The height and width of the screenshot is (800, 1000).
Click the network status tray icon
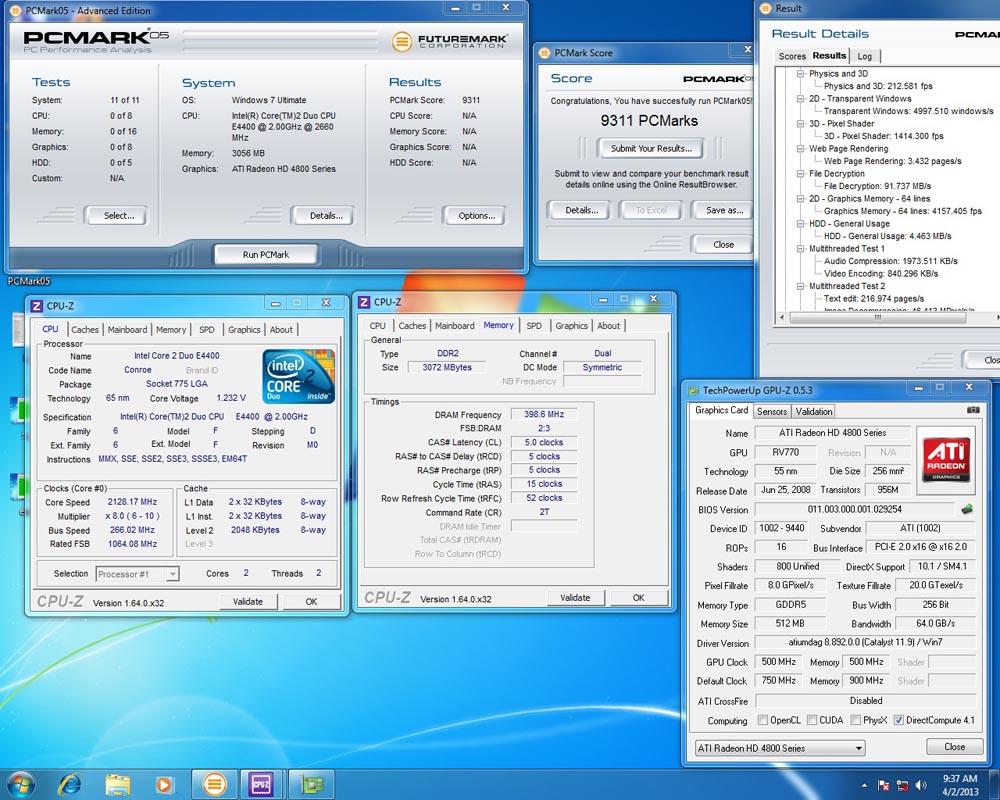pos(902,785)
